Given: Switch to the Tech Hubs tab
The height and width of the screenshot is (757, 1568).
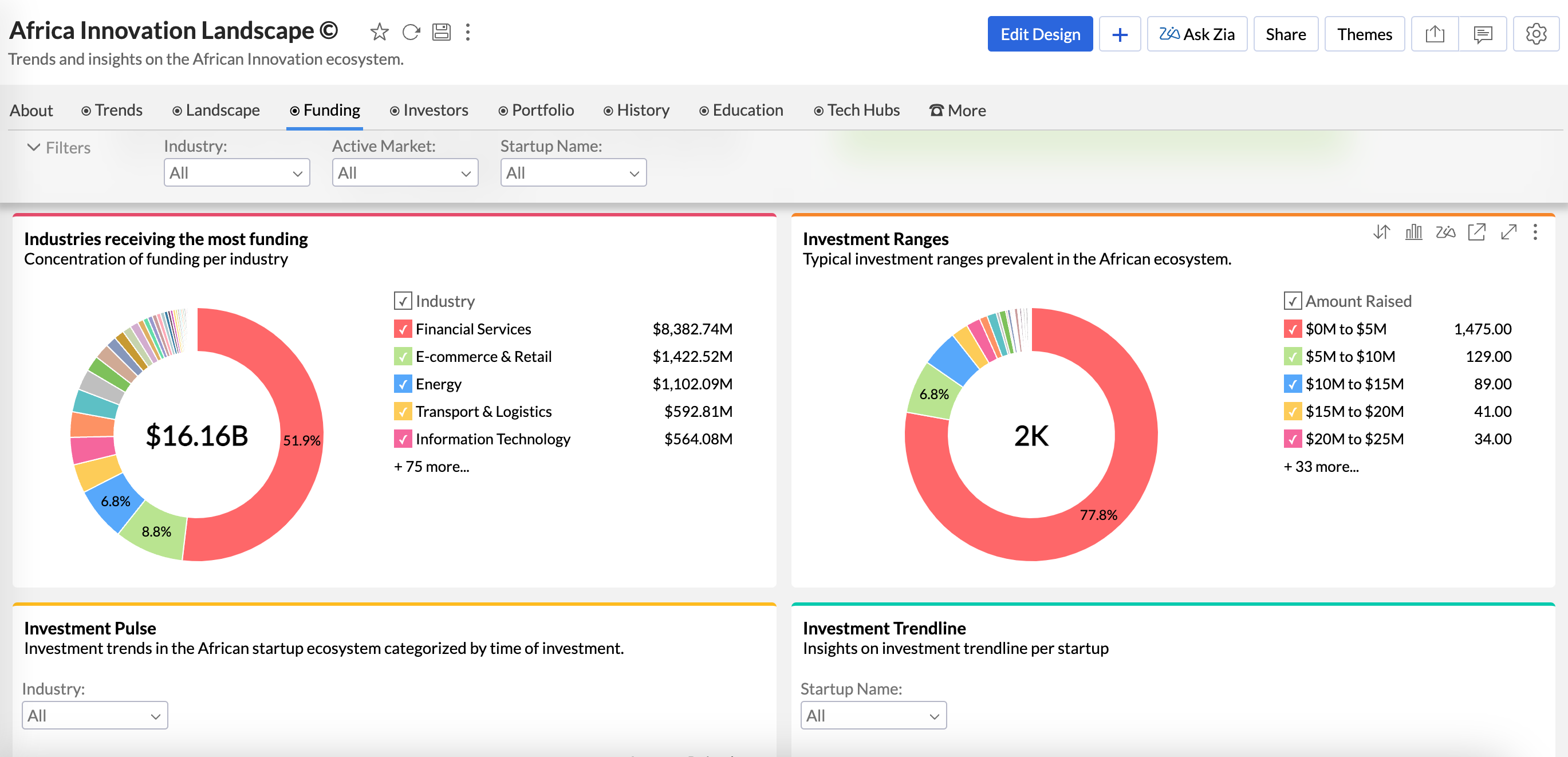Looking at the screenshot, I should point(856,110).
